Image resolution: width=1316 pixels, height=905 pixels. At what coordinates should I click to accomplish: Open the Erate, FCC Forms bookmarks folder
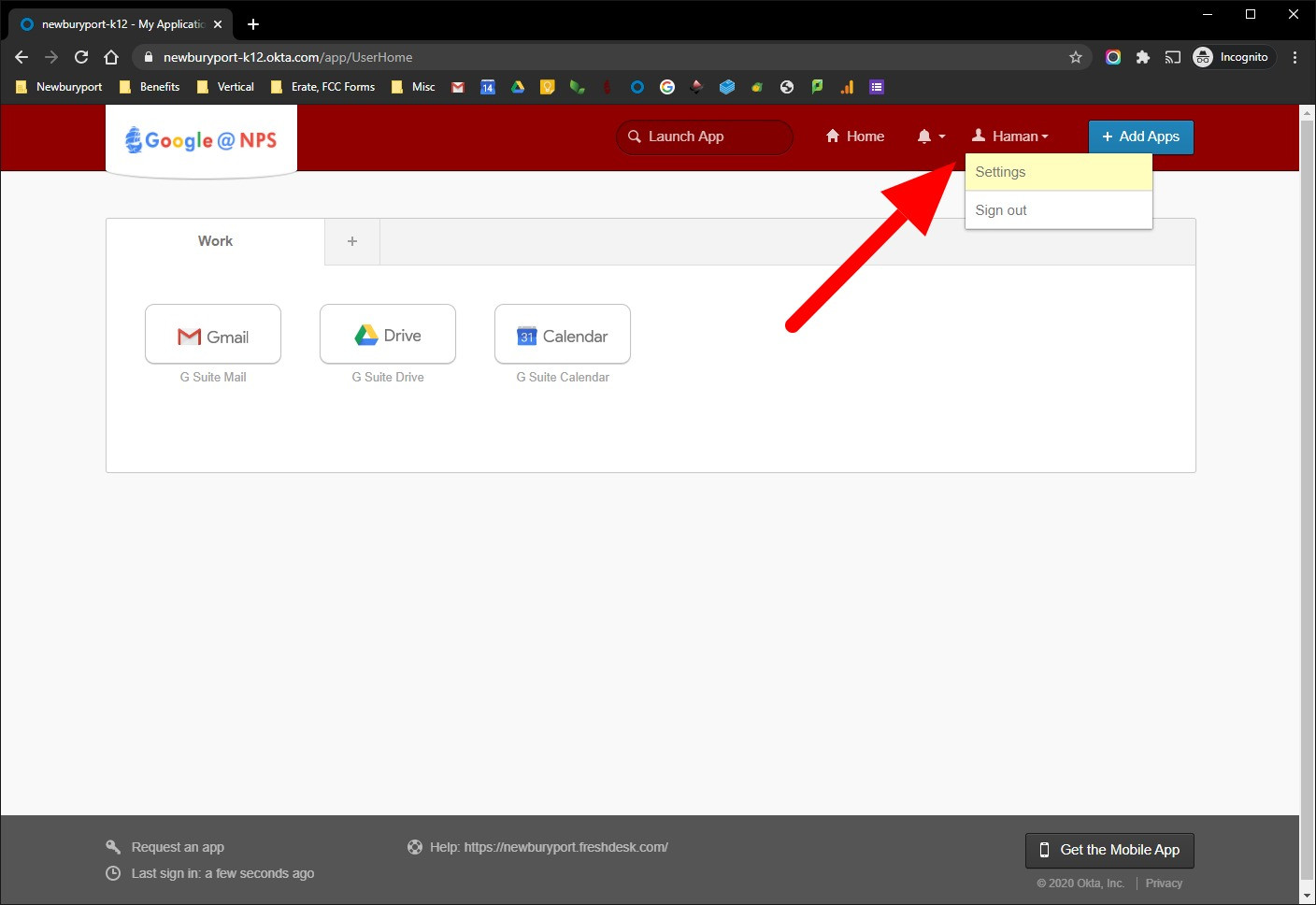click(x=322, y=87)
